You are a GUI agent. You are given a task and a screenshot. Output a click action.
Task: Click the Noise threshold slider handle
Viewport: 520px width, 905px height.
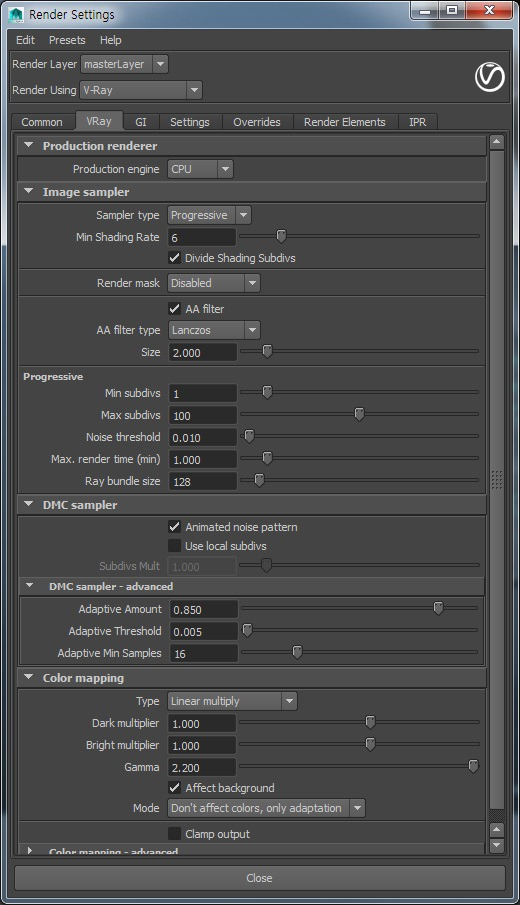coord(249,436)
